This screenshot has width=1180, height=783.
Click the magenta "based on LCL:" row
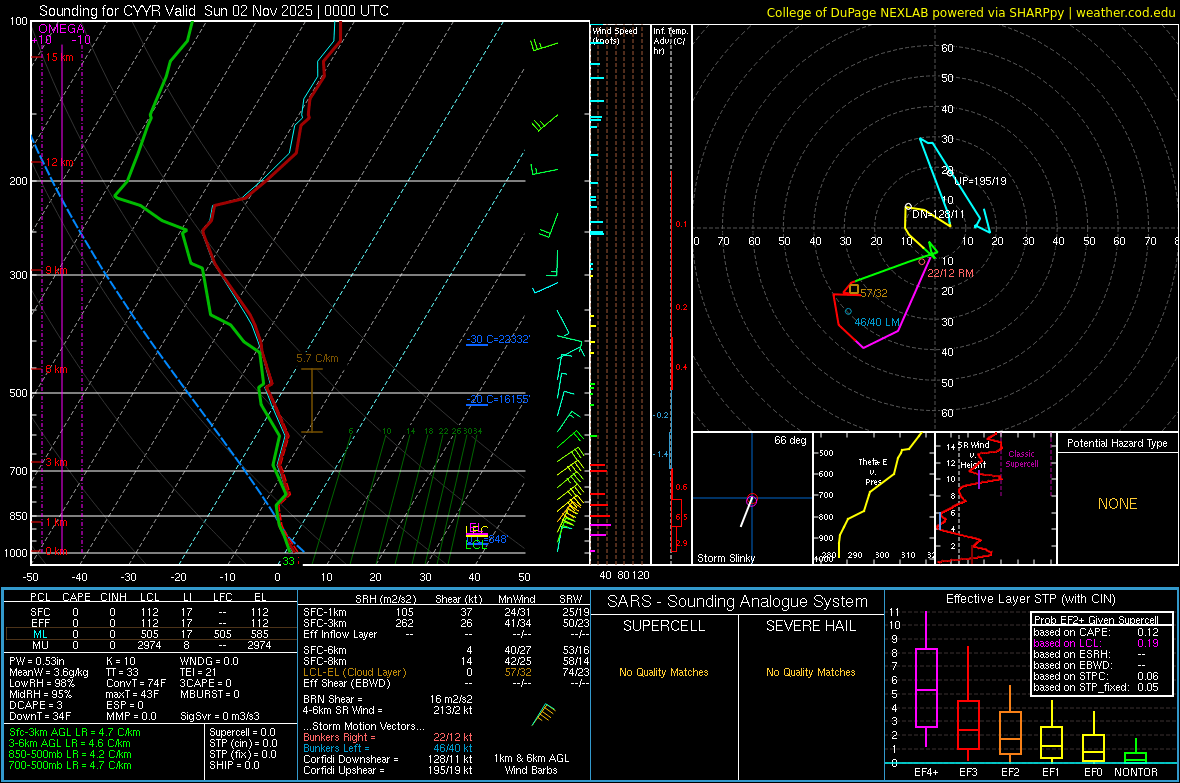(1096, 643)
